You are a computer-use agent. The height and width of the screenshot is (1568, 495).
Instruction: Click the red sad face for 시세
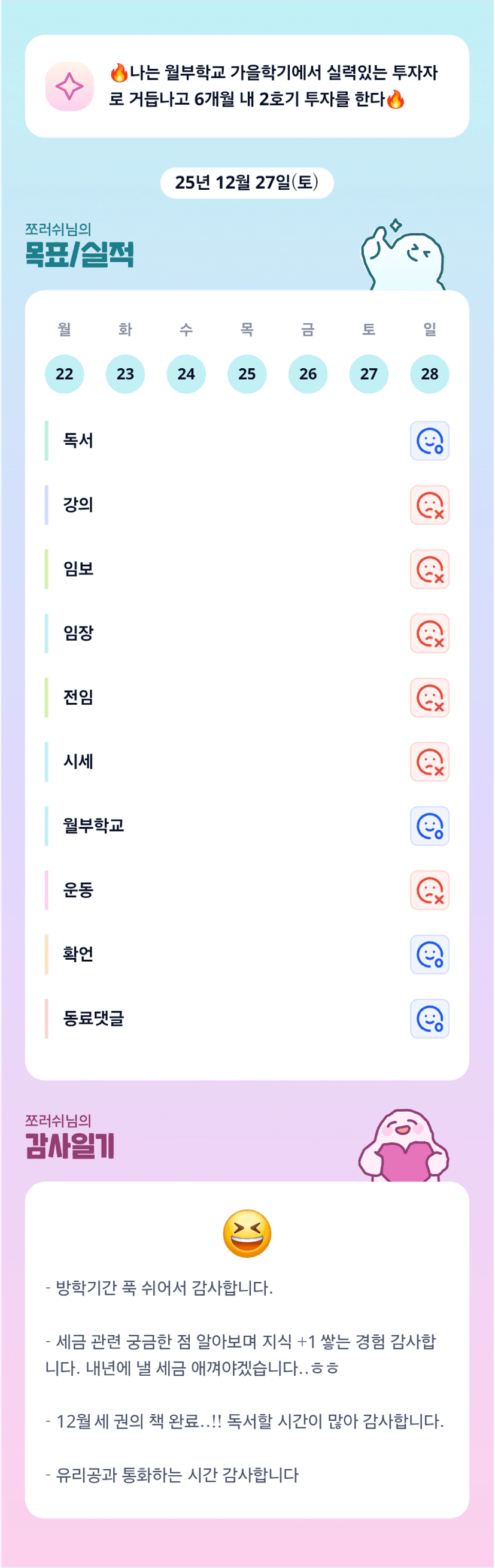(429, 762)
